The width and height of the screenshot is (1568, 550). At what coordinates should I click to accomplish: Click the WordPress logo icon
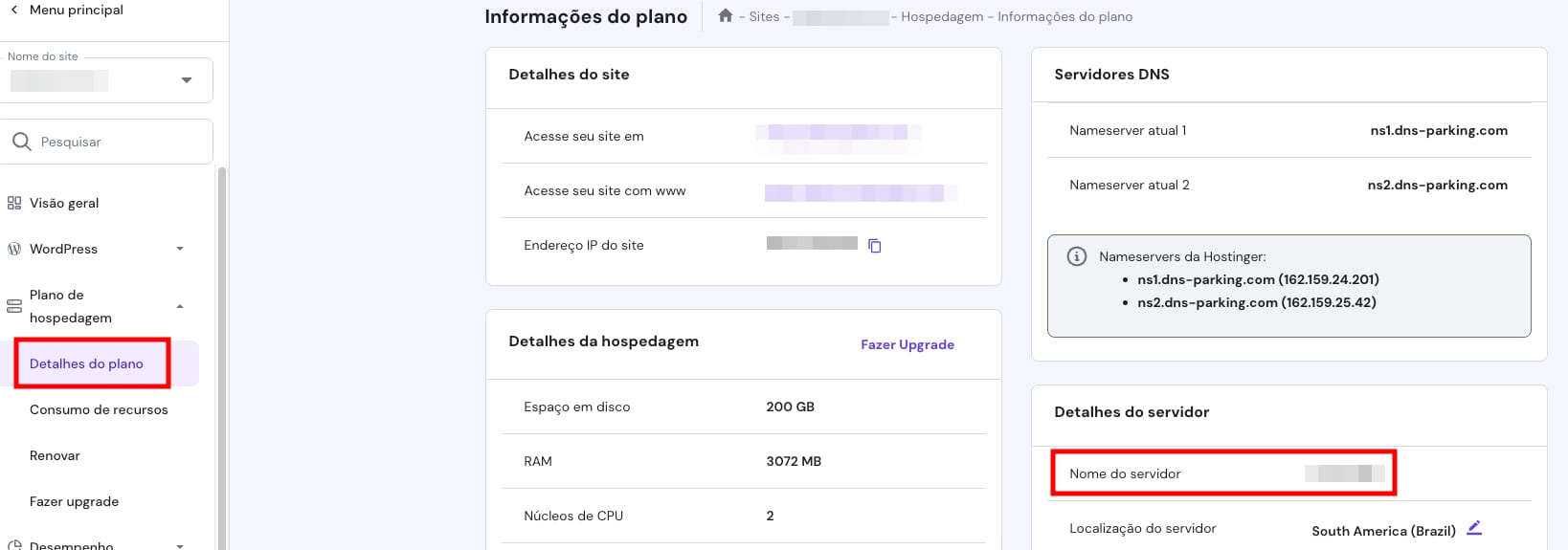pos(14,249)
